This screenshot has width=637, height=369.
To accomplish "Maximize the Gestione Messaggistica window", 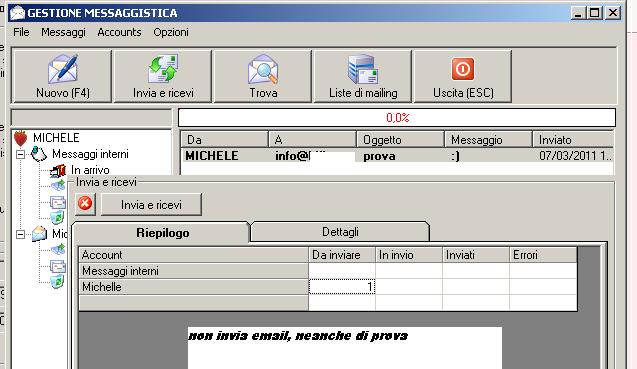I will point(594,13).
